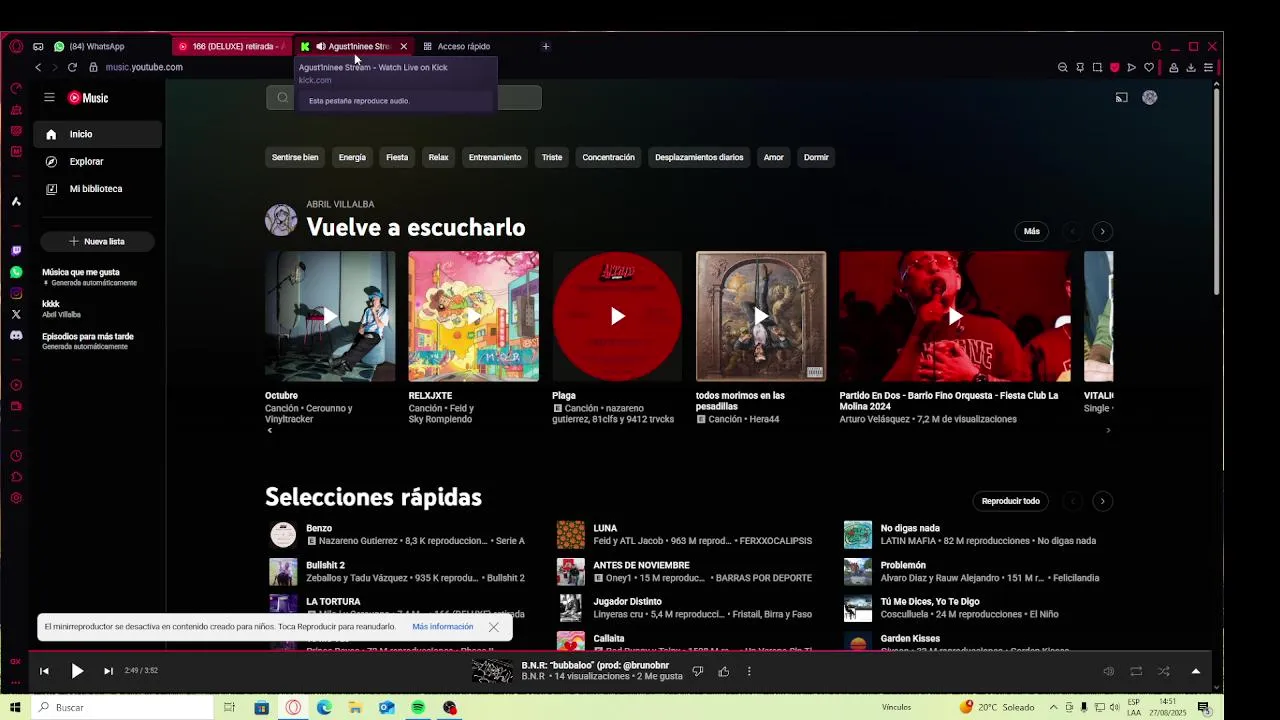
Task: Open the ad blocker shield icon
Action: pos(1114,67)
